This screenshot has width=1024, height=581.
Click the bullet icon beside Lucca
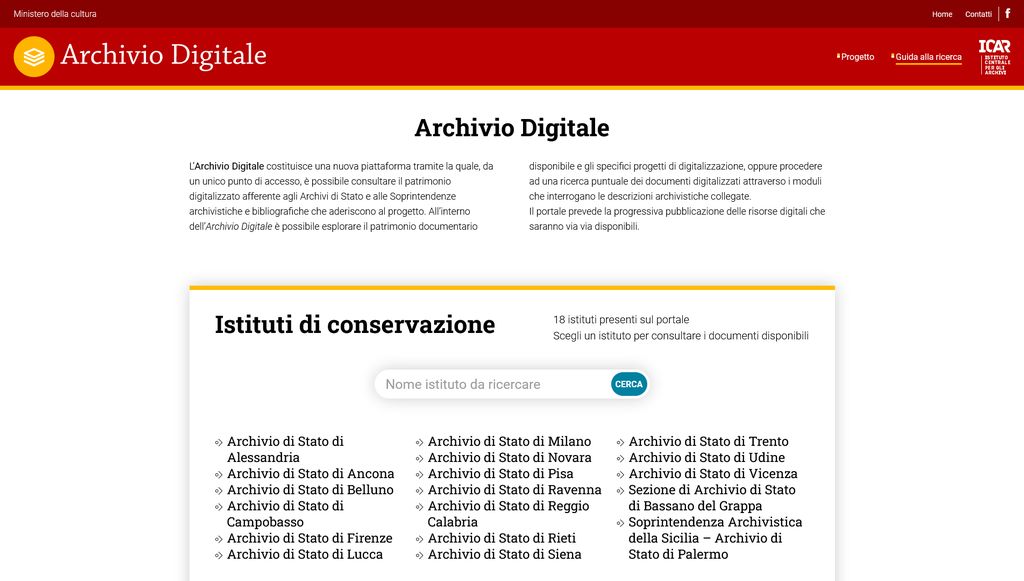[x=219, y=556]
